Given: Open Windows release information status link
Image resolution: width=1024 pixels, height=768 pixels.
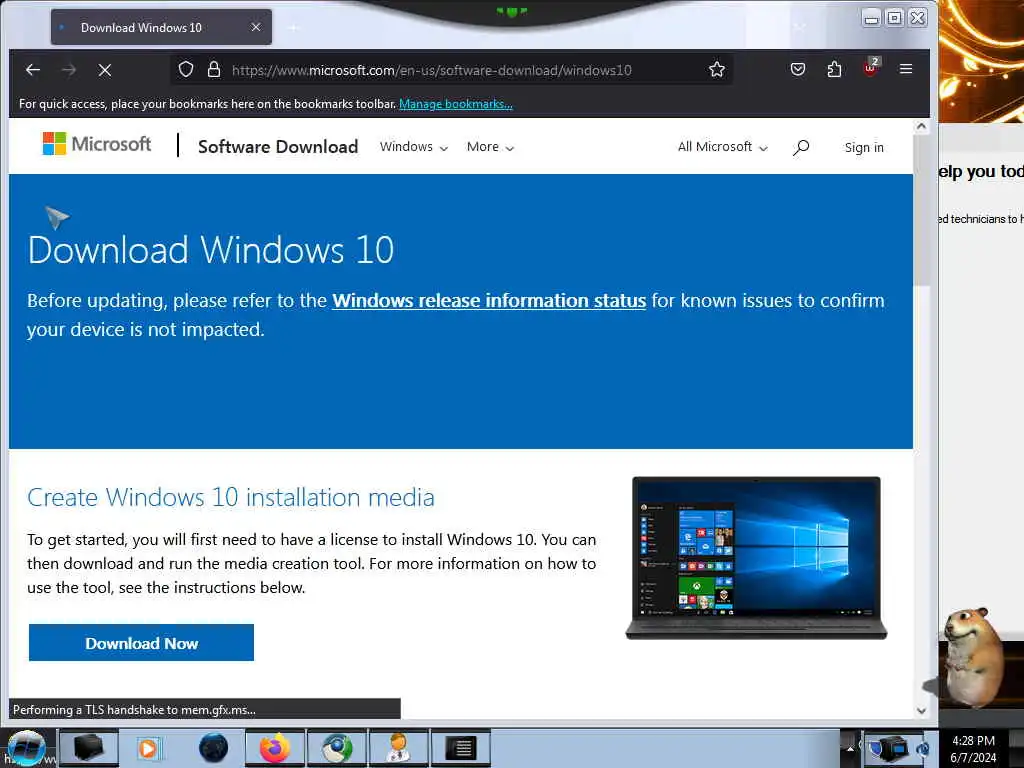Looking at the screenshot, I should [x=488, y=300].
